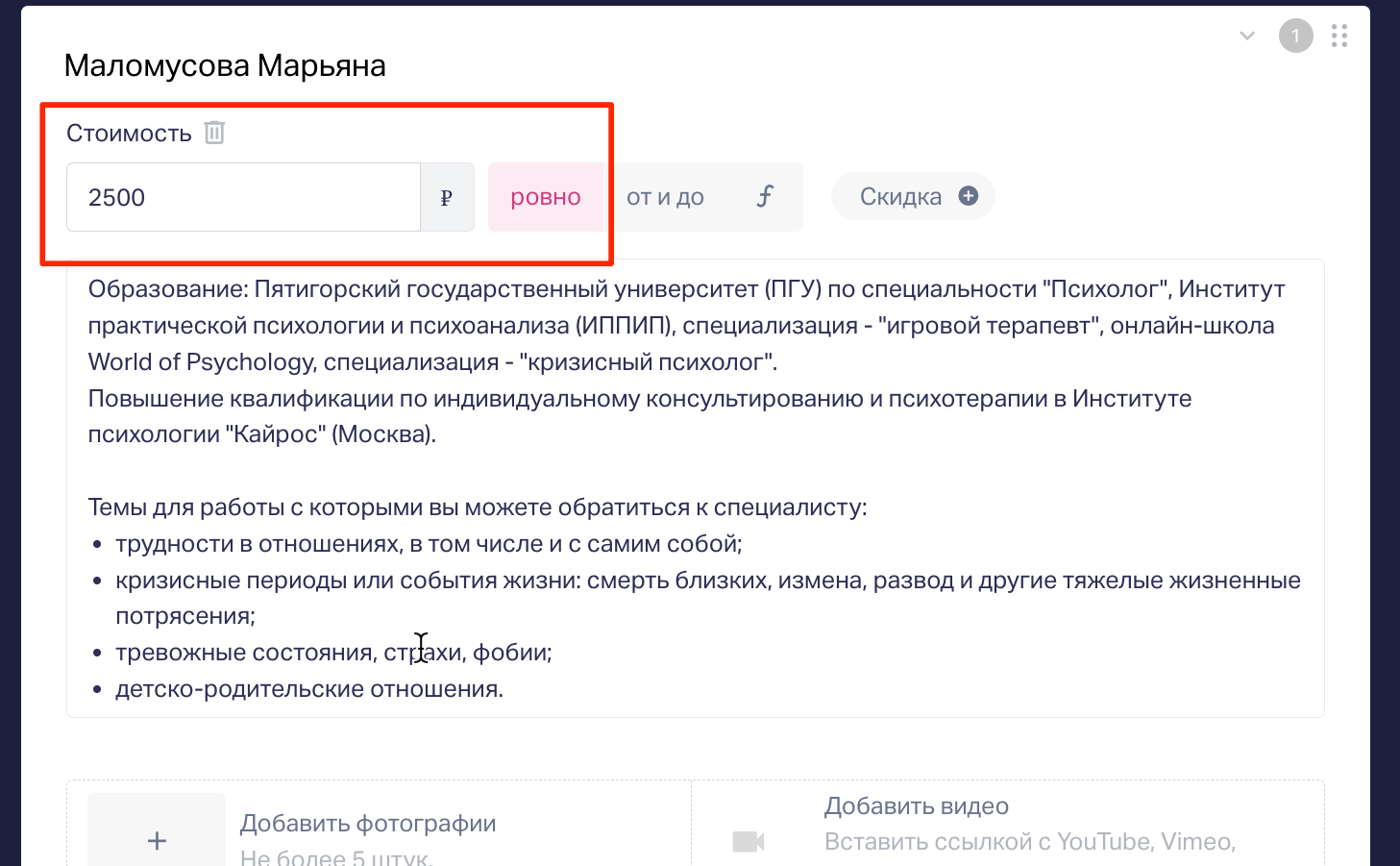Click the gray badge numbered 1
1400x866 pixels.
pyautogui.click(x=1295, y=37)
